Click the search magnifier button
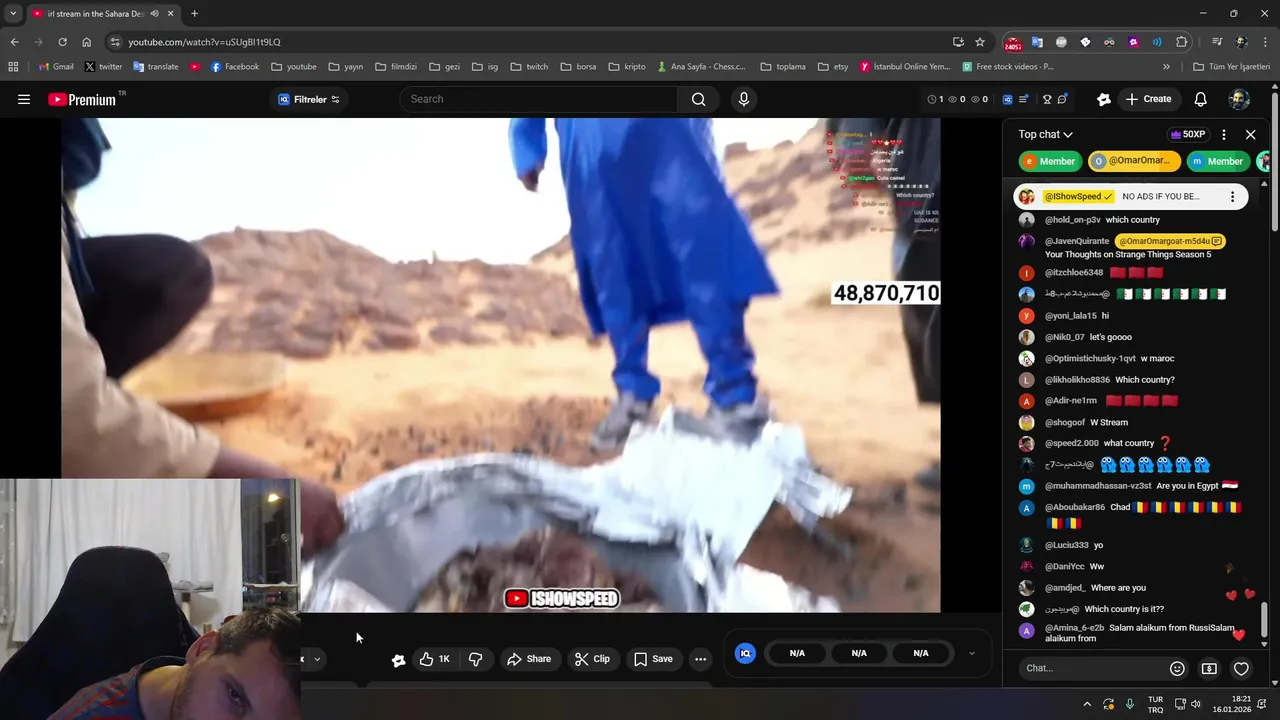The width and height of the screenshot is (1280, 720). pos(698,99)
